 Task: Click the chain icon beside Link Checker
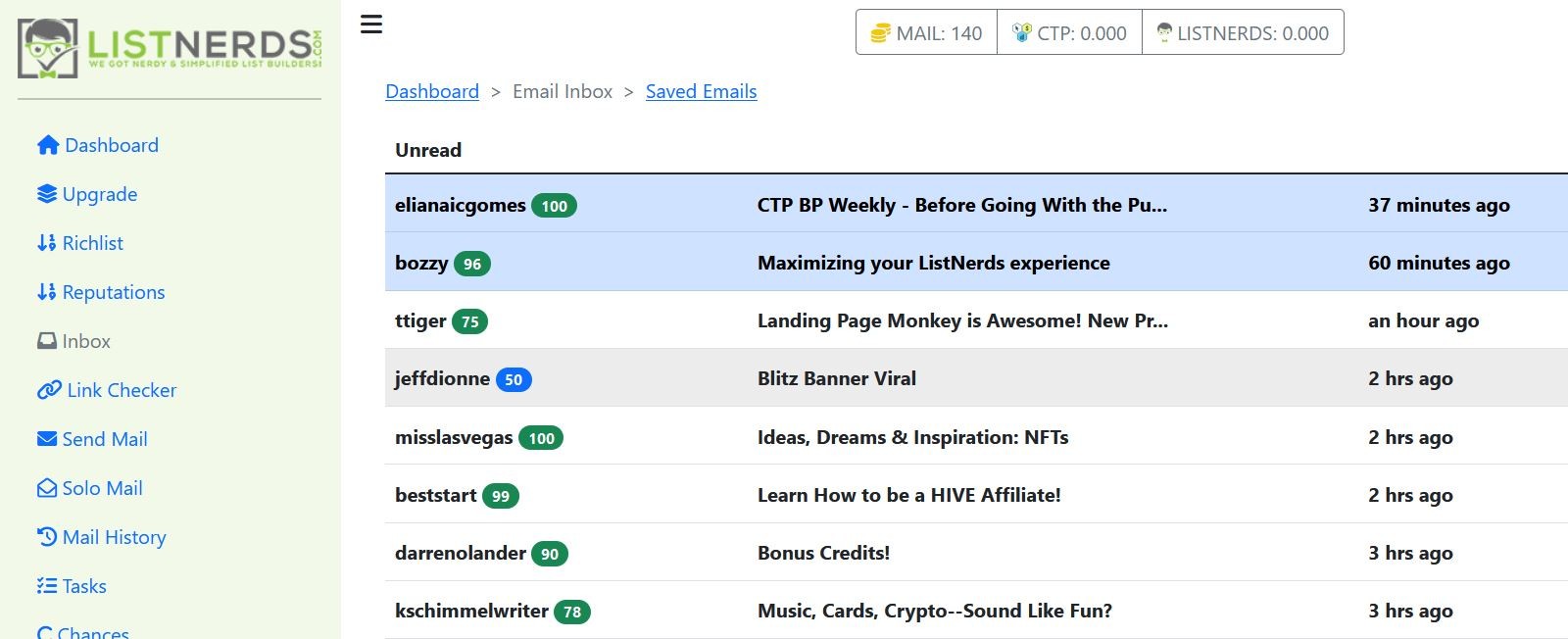click(49, 390)
